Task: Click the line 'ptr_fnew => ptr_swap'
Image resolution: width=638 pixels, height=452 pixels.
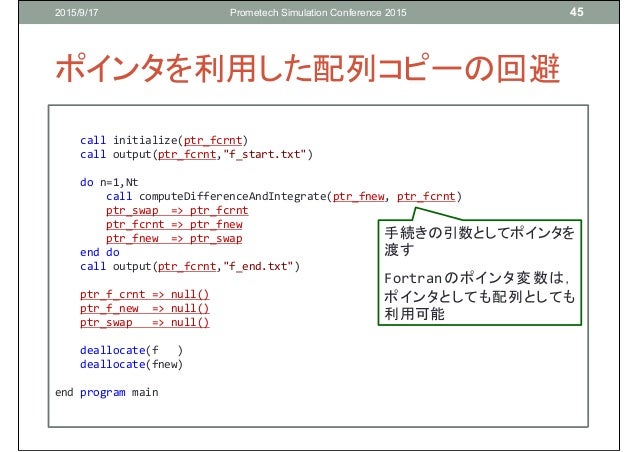Action: point(174,238)
